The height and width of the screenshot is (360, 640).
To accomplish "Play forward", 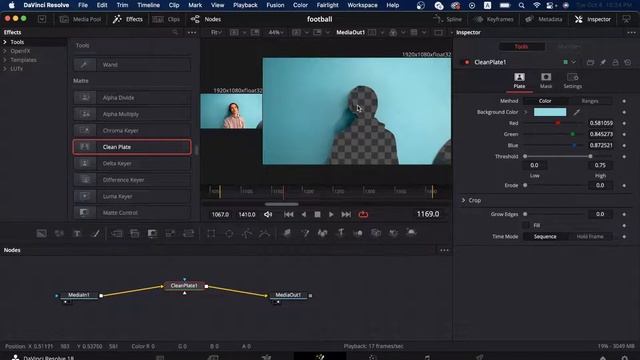I will (x=331, y=214).
